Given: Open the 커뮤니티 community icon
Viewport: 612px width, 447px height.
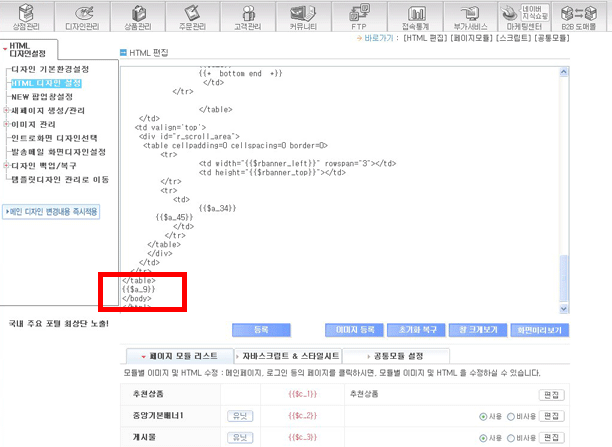Looking at the screenshot, I should tap(309, 17).
